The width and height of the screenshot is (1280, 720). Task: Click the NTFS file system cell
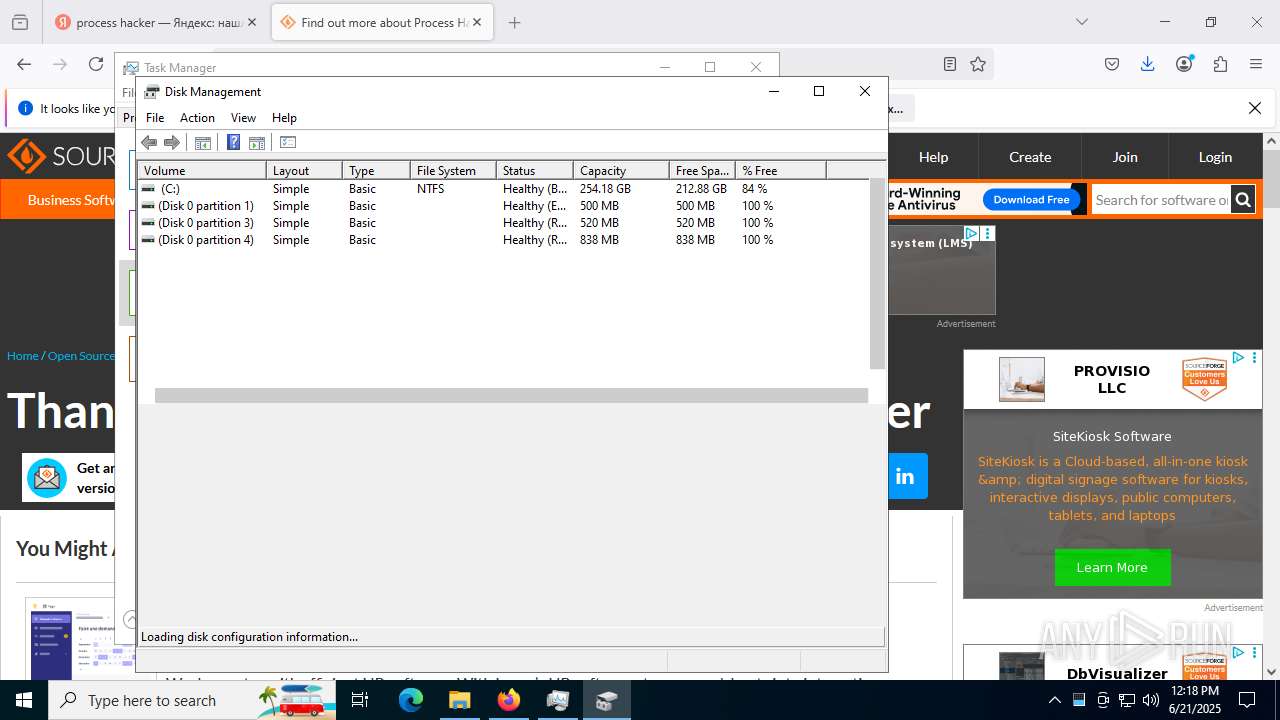click(430, 189)
